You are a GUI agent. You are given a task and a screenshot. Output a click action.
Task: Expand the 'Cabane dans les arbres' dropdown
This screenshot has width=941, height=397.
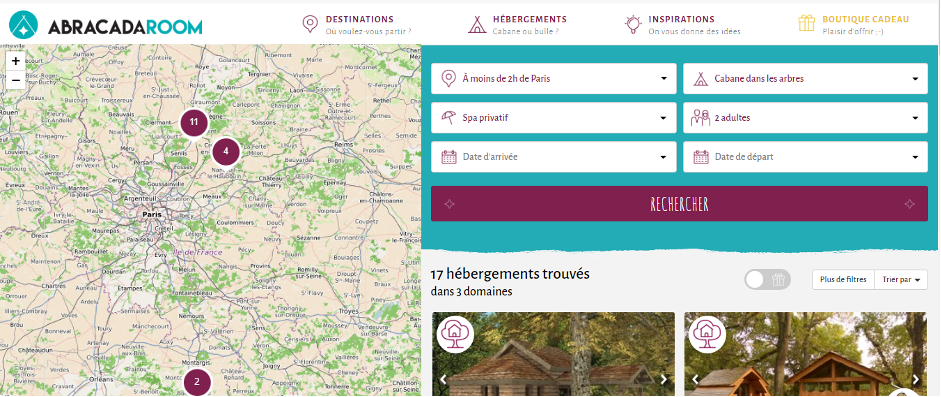click(x=805, y=79)
